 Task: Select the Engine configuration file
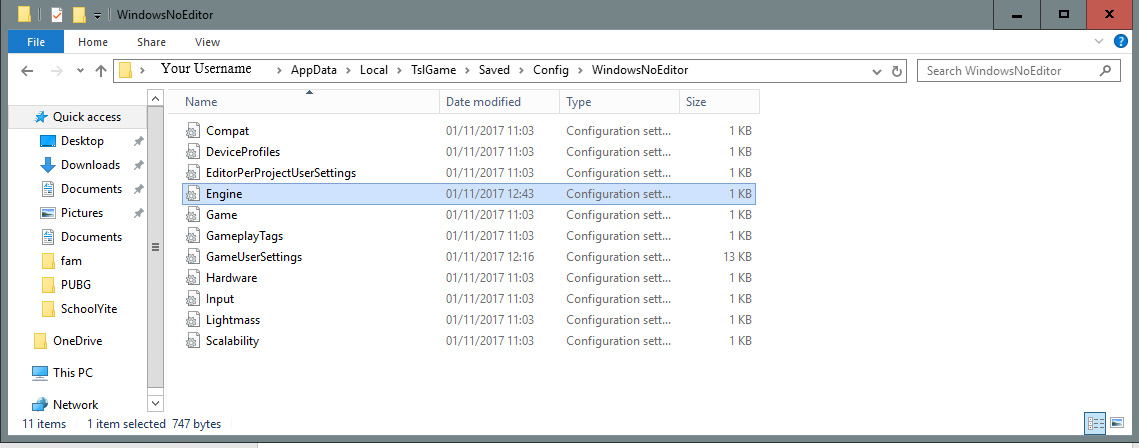click(469, 194)
